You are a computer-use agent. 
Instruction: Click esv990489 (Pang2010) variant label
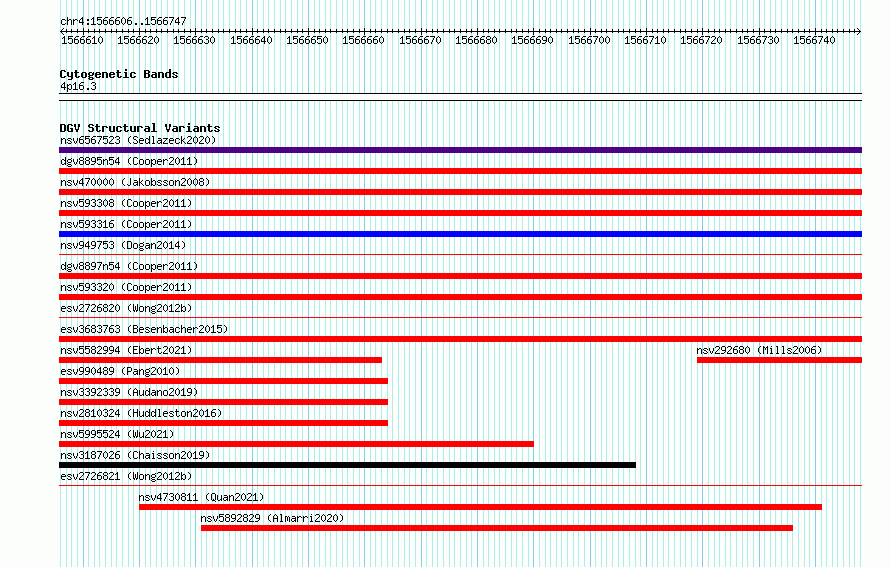120,371
